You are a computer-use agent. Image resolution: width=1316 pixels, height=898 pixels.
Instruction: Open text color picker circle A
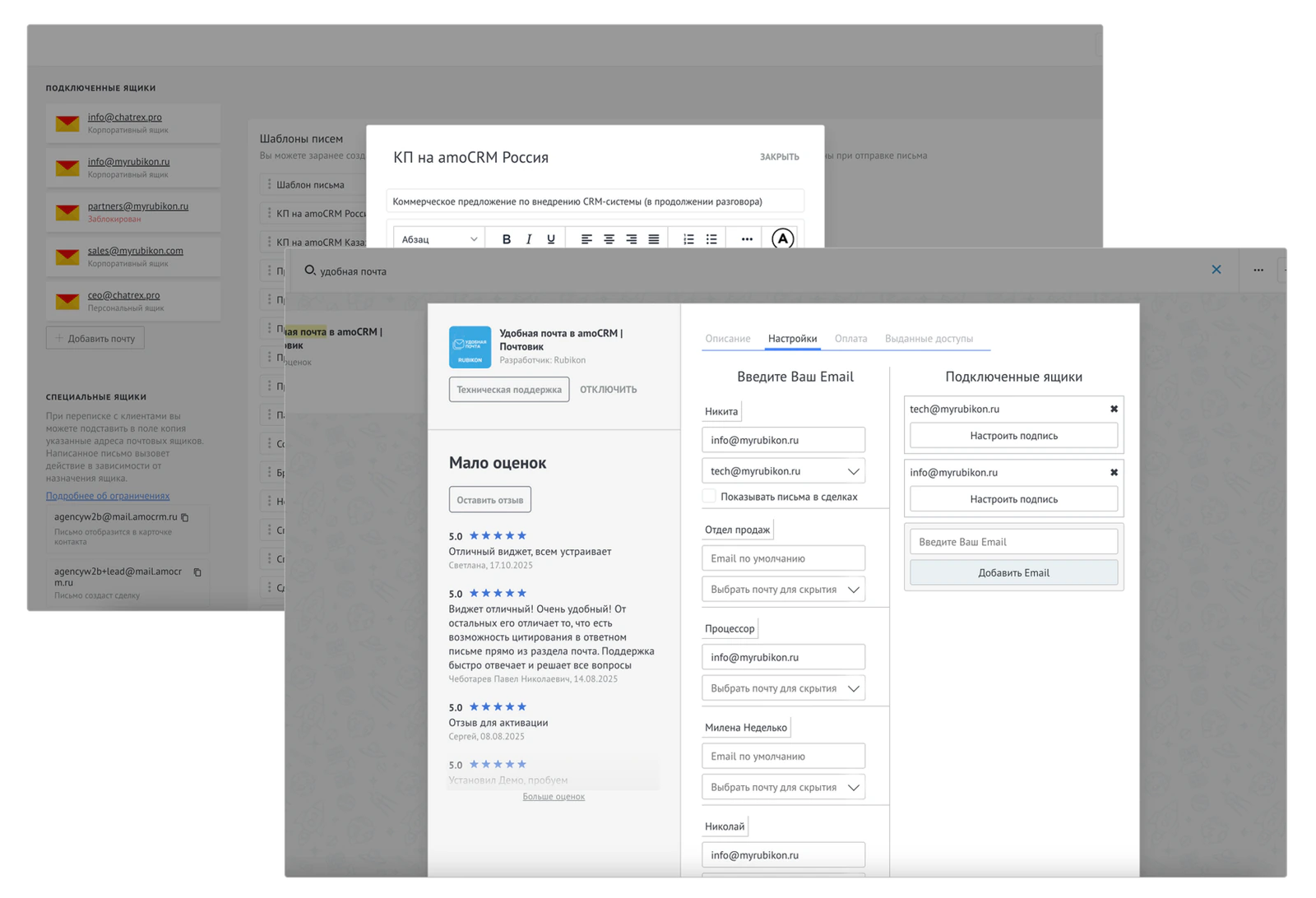click(x=783, y=238)
